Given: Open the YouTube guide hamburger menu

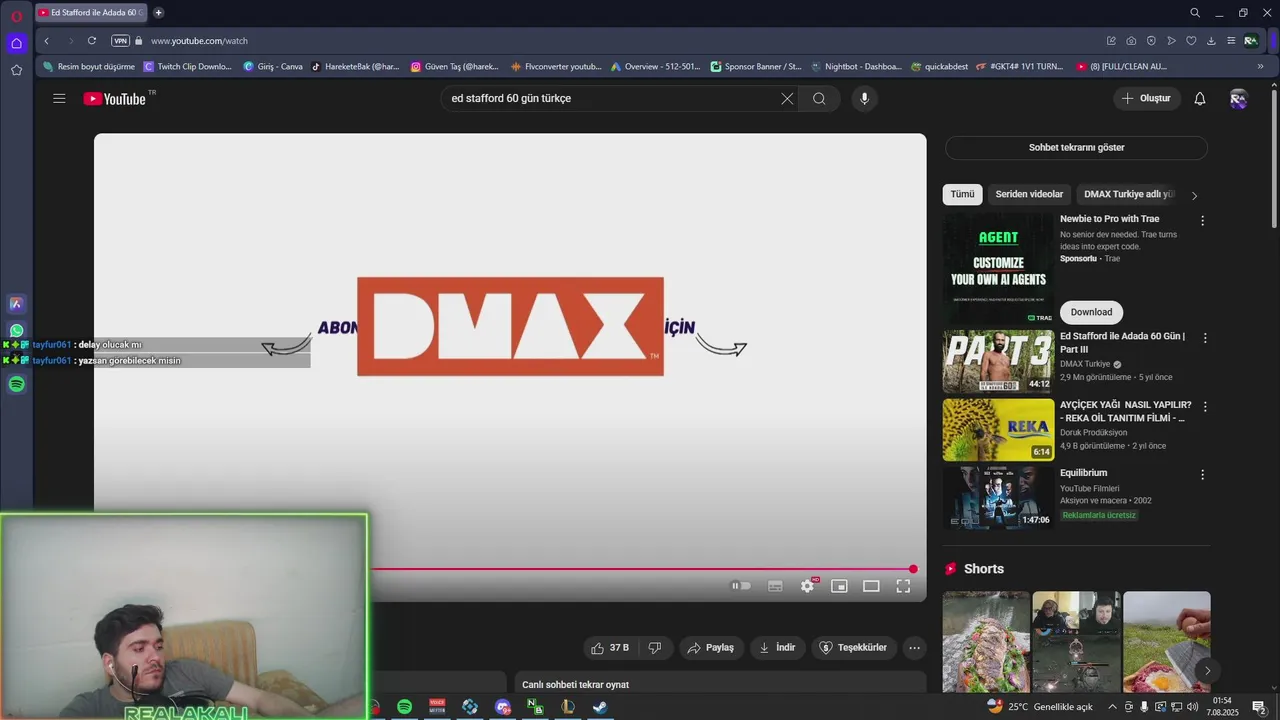Looking at the screenshot, I should 59,98.
